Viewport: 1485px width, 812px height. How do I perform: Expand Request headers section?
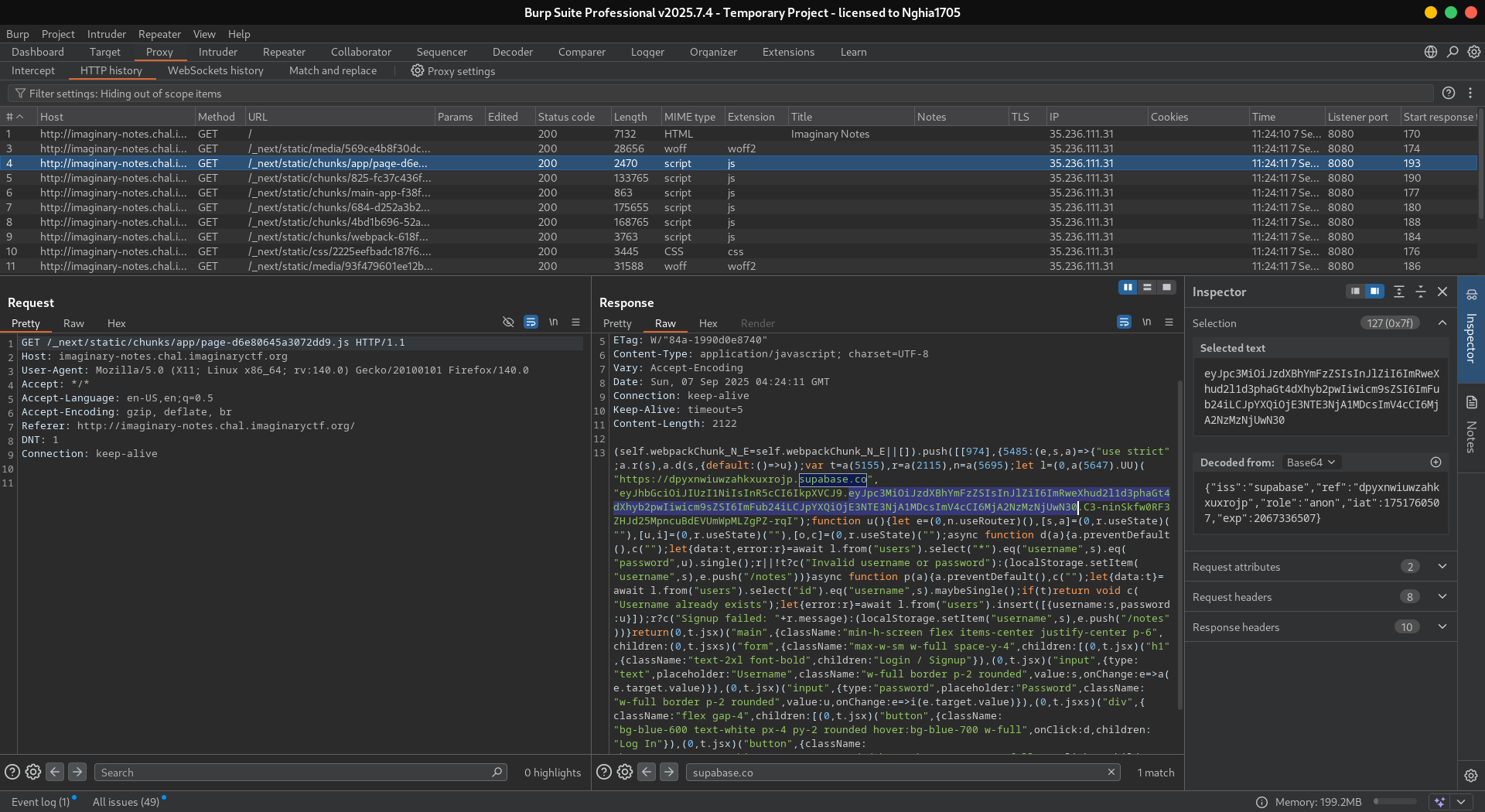(x=1442, y=597)
